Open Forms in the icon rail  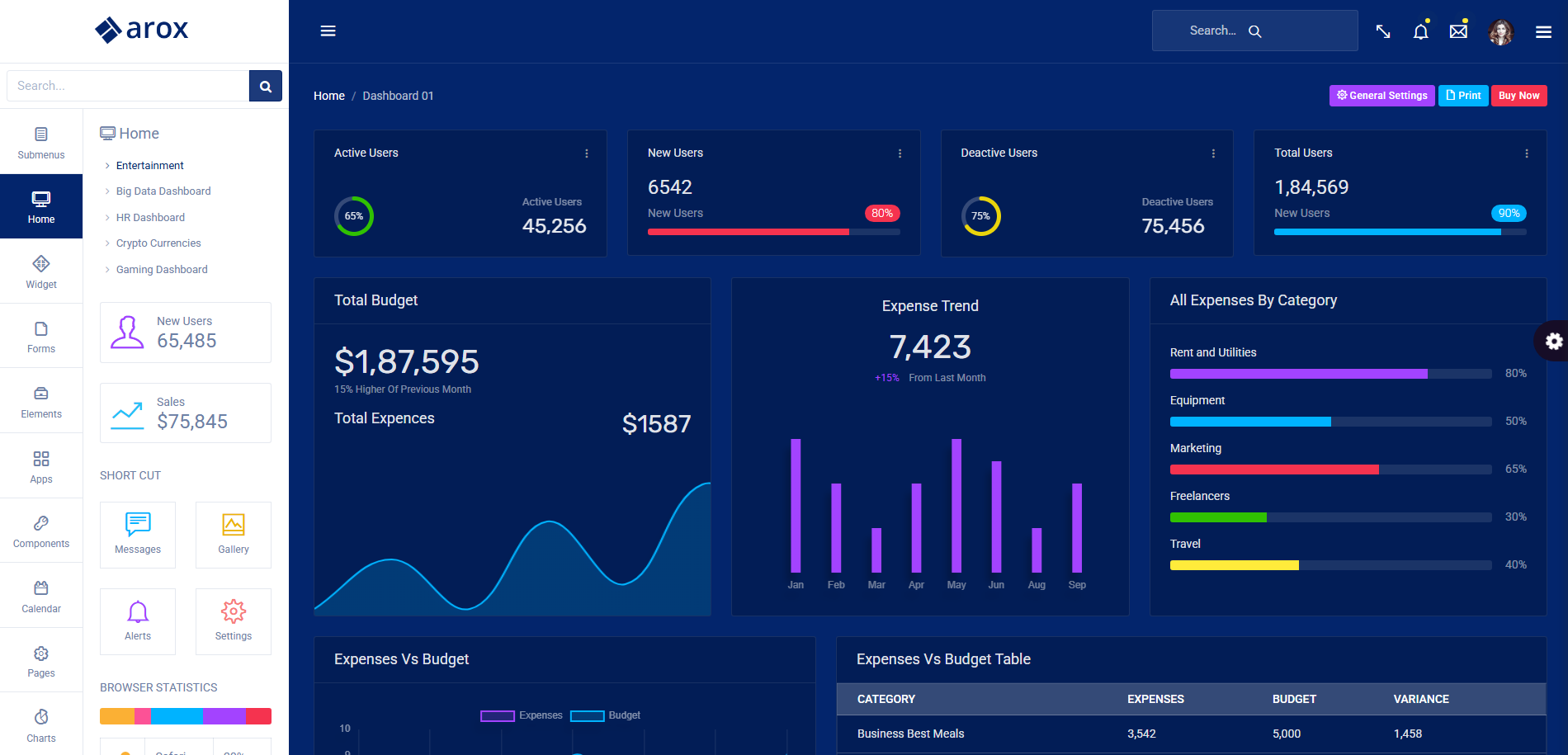pos(41,336)
